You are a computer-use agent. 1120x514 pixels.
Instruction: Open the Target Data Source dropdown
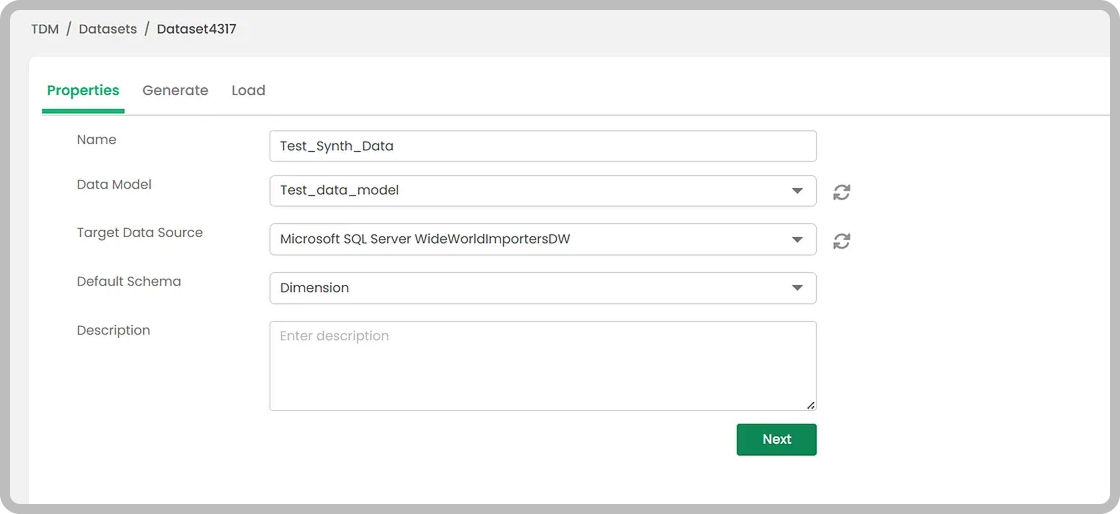543,239
